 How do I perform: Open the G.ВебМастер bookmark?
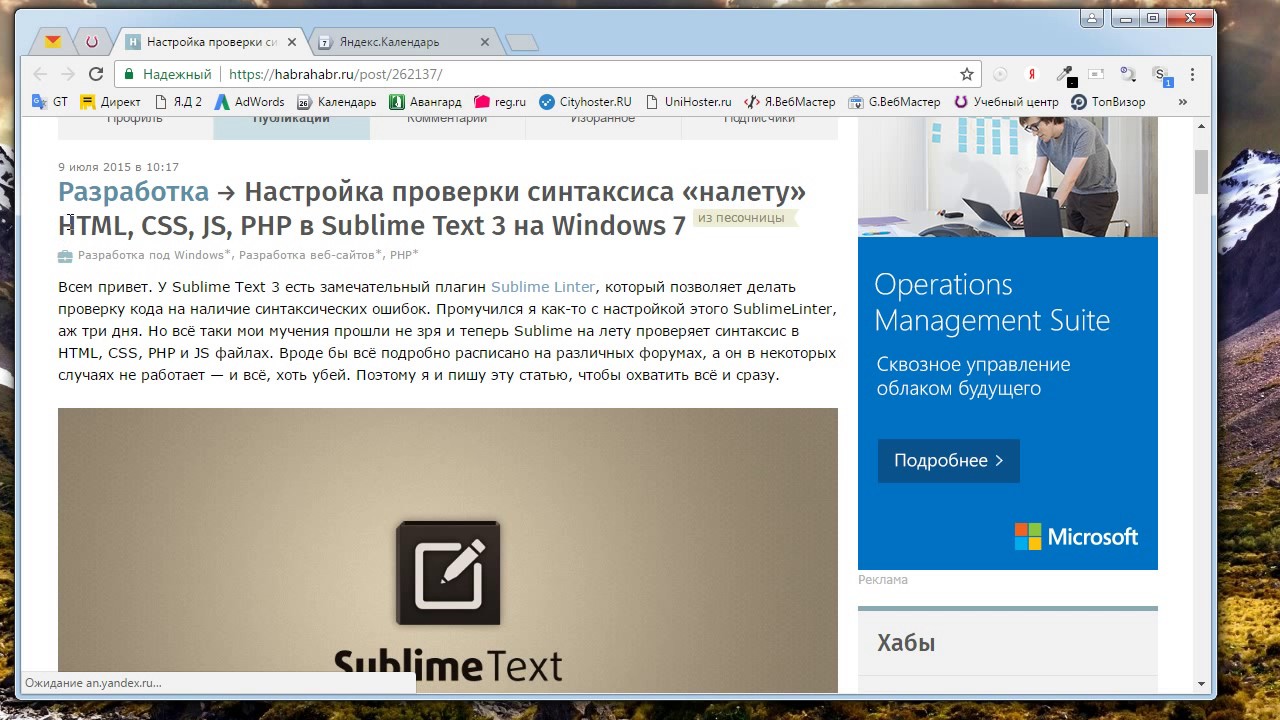pos(894,101)
